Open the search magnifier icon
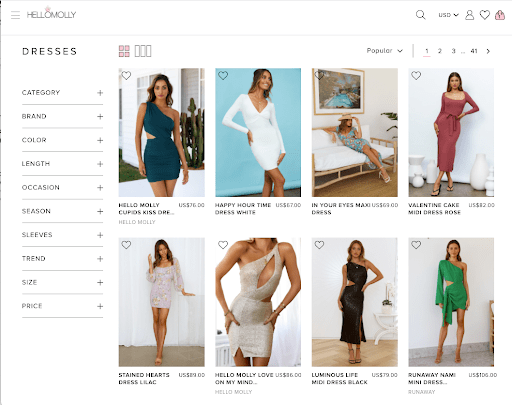The image size is (512, 405). (420, 15)
